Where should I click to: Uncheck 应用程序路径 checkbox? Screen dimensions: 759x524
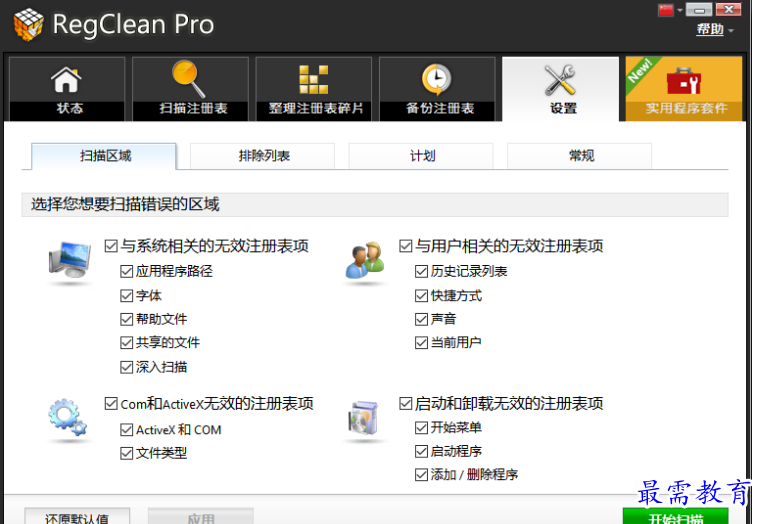(126, 271)
